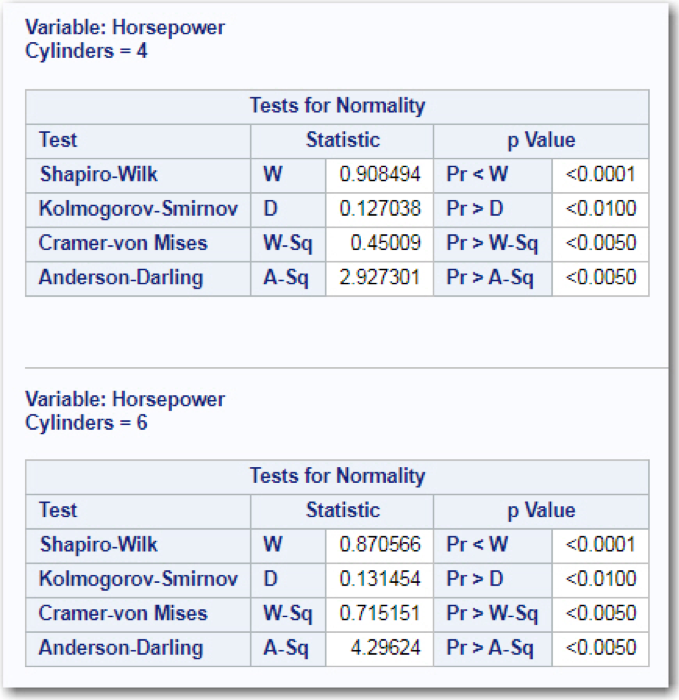Select the Anderson-Darling row label in Cylinders 6 table

point(120,647)
